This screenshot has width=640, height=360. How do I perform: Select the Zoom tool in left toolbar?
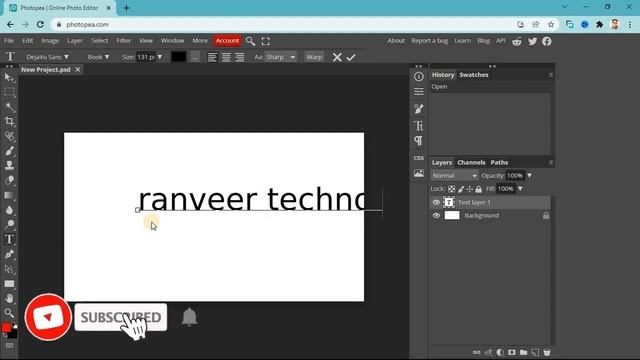coord(9,313)
